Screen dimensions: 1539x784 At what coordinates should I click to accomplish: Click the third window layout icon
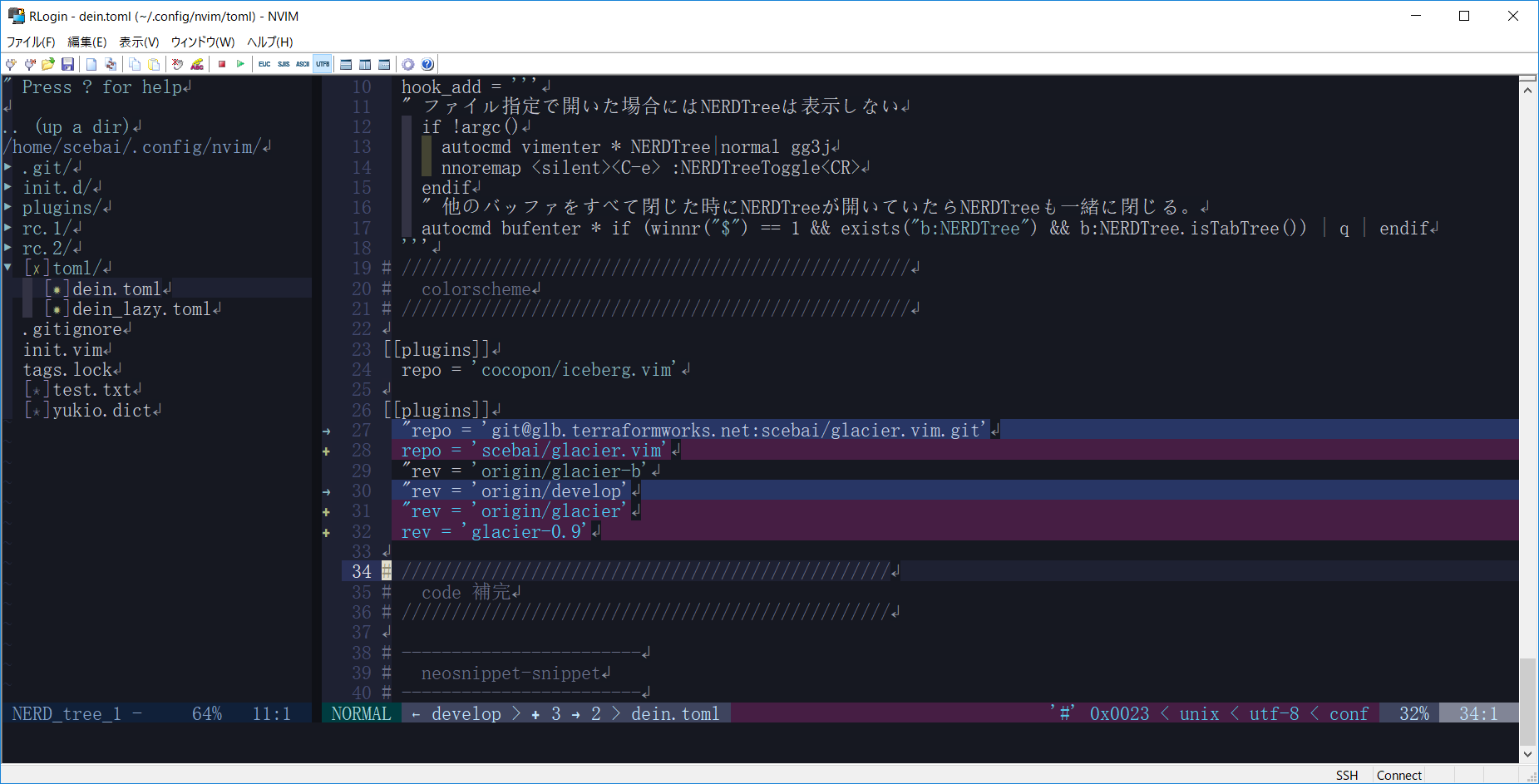(384, 64)
